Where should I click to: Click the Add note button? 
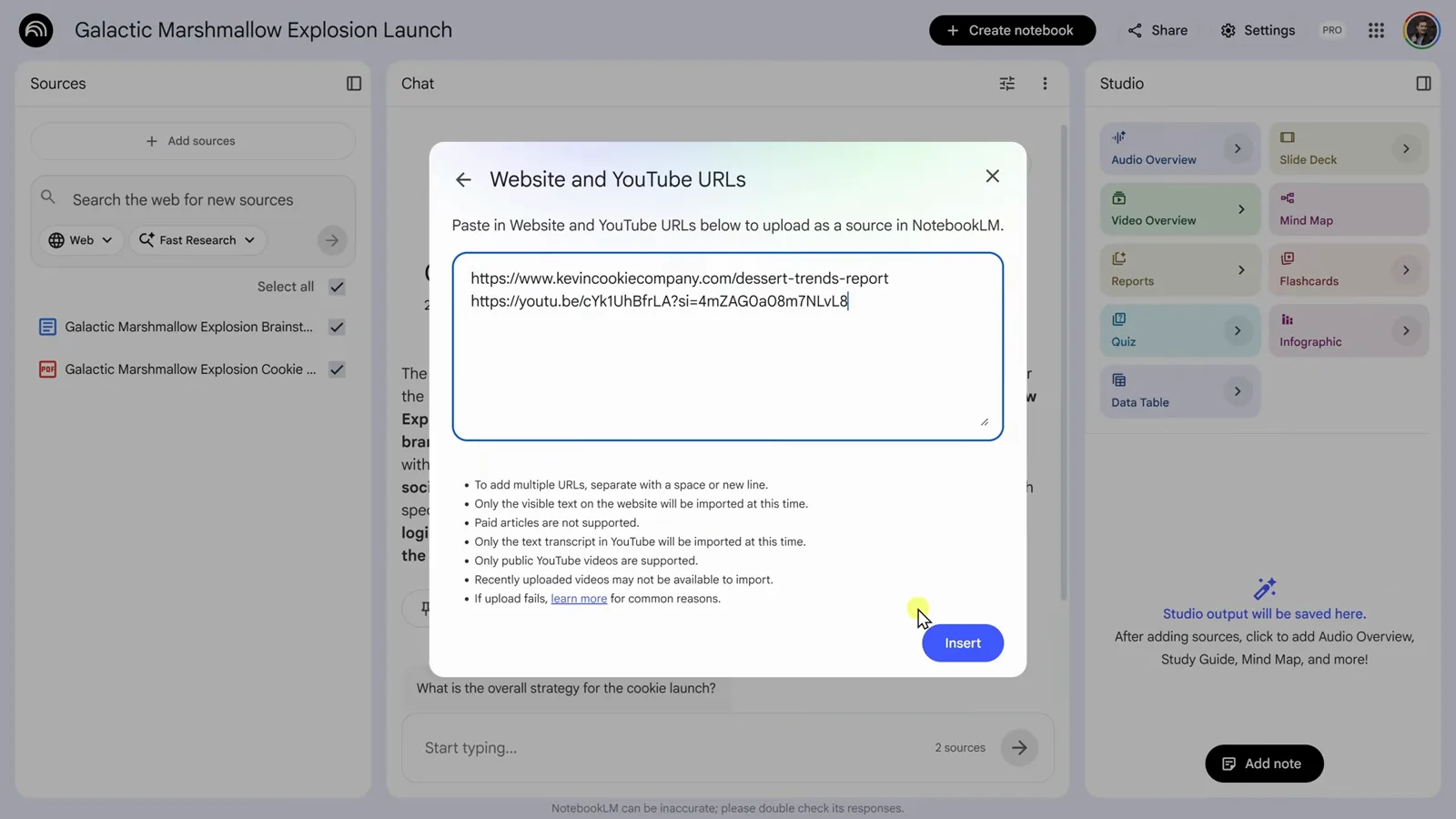click(1264, 763)
